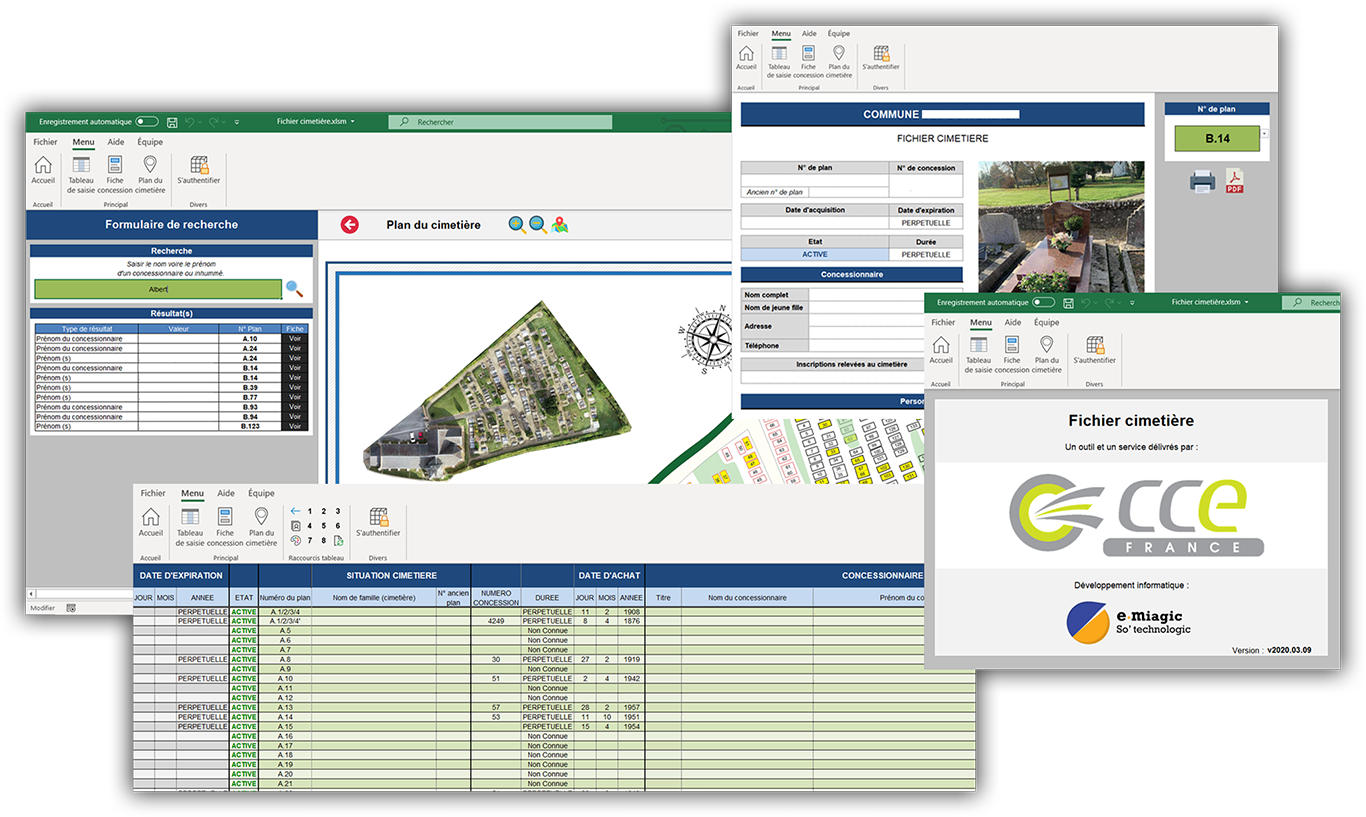This screenshot has height=817, width=1366.
Task: Click the B.77 cell in the results table
Action: click(250, 397)
